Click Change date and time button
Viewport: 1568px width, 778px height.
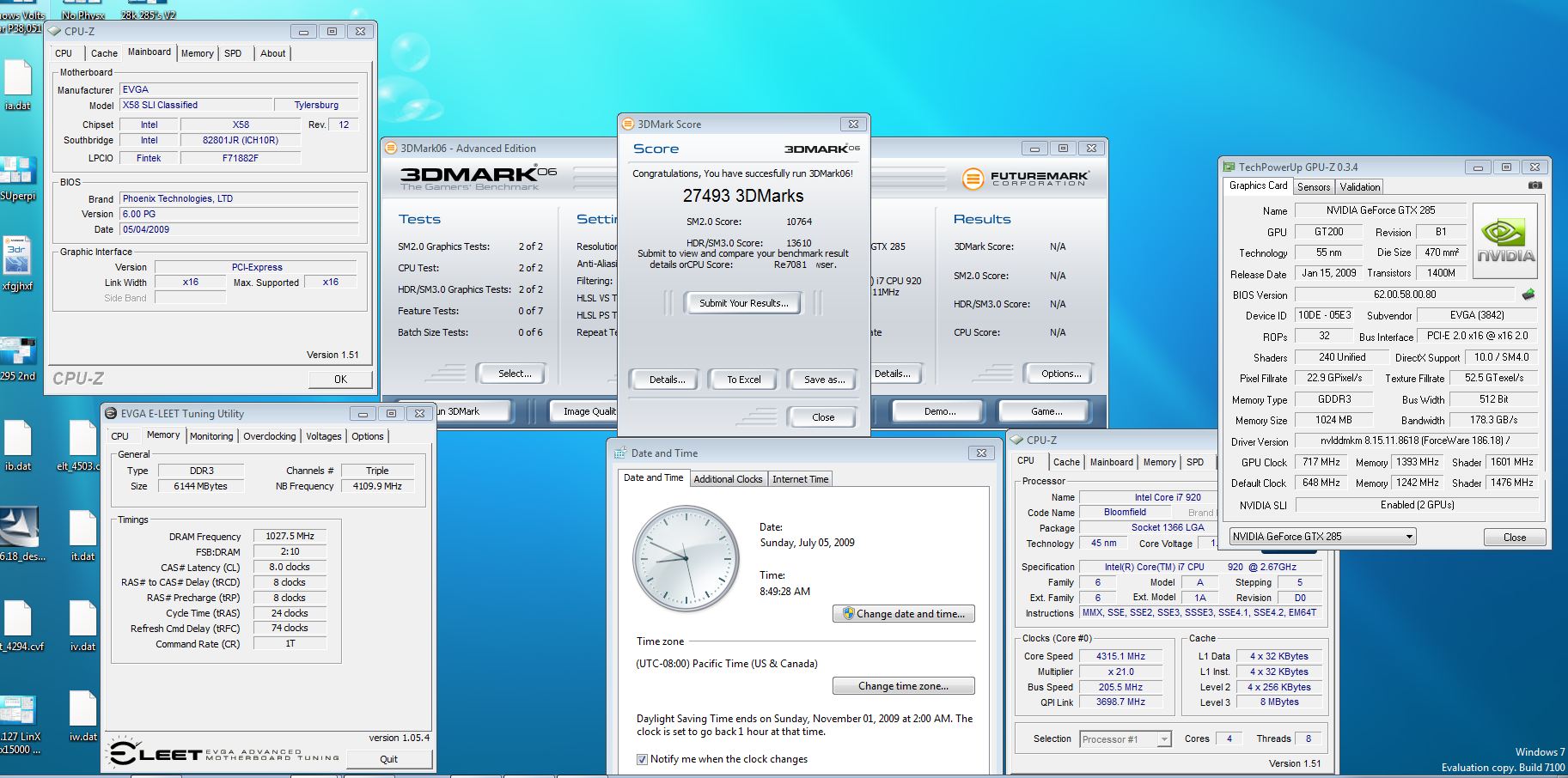(904, 614)
